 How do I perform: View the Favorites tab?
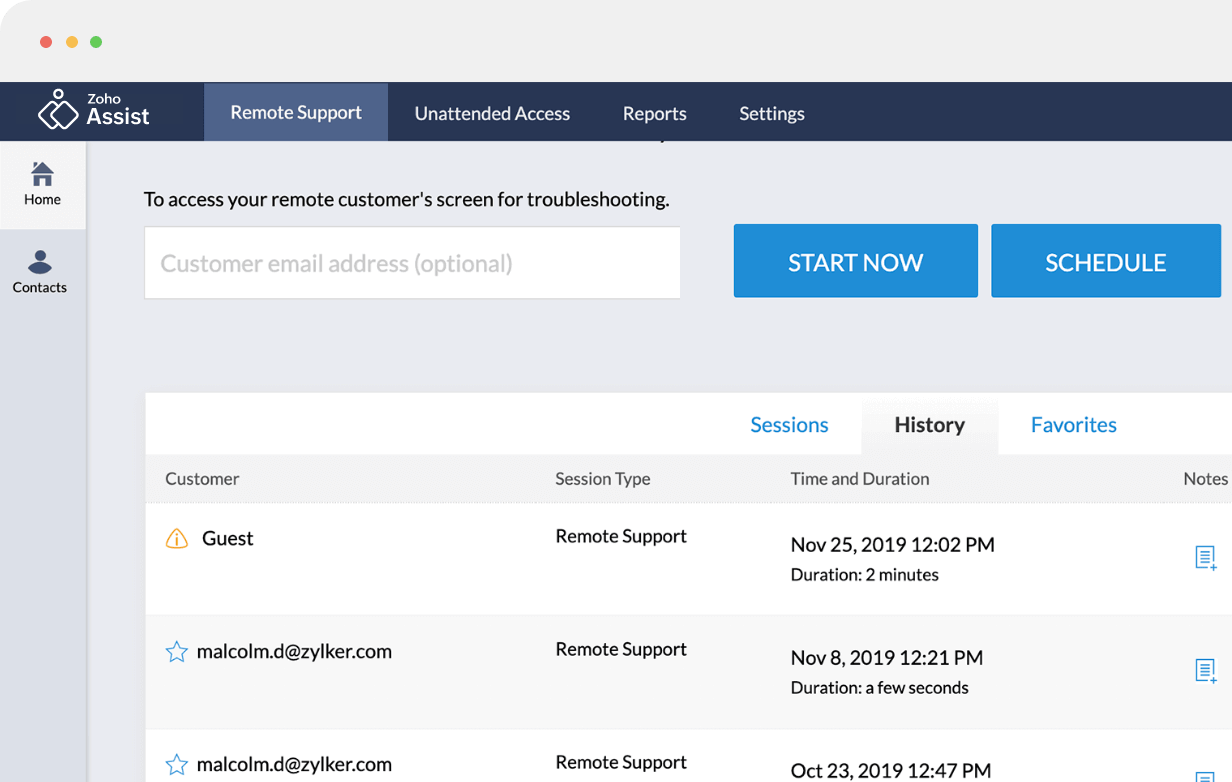1073,425
